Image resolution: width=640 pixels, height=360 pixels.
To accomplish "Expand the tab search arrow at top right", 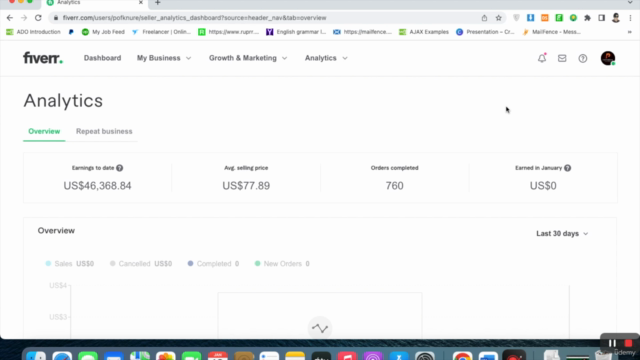I will (630, 2).
